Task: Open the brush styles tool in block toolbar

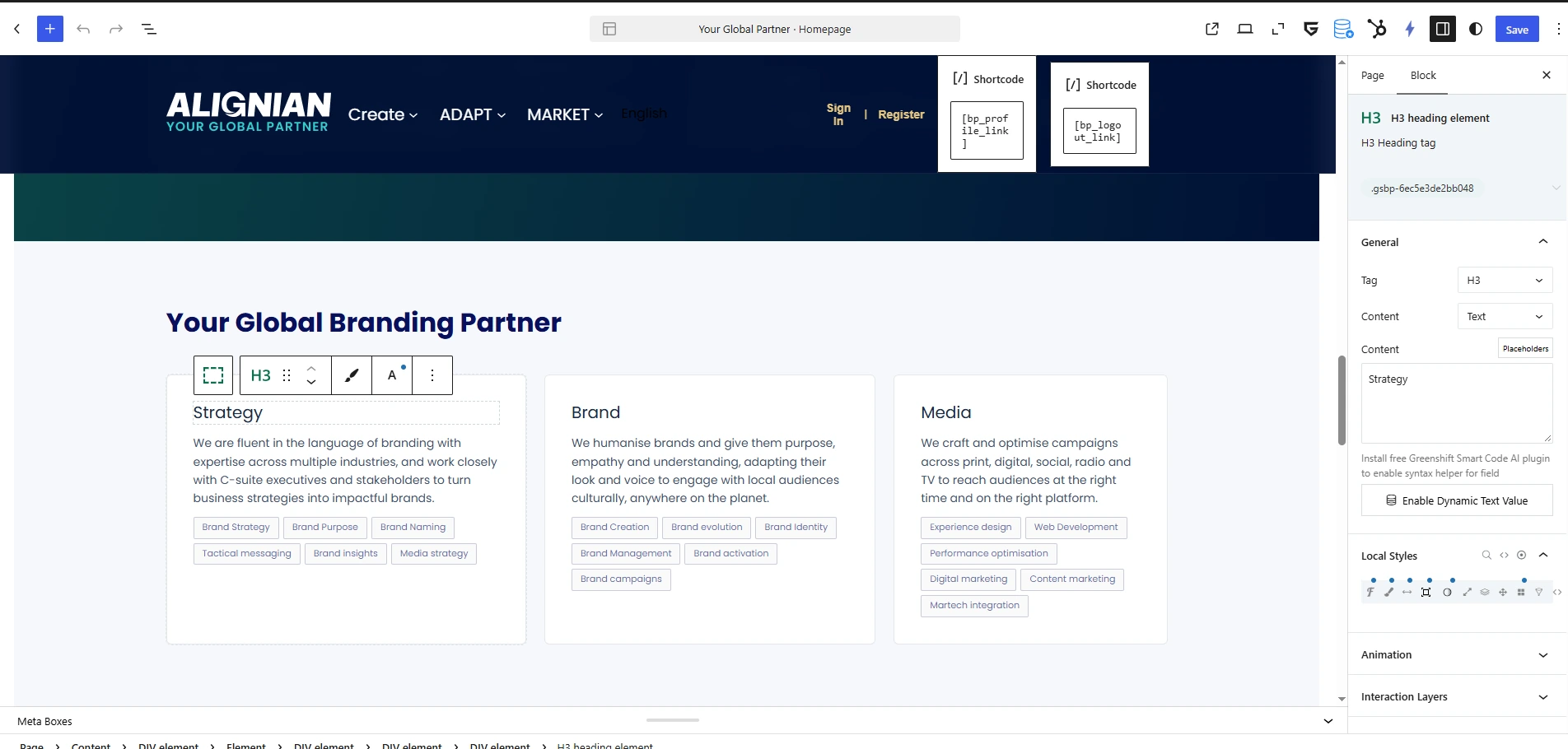Action: [352, 375]
